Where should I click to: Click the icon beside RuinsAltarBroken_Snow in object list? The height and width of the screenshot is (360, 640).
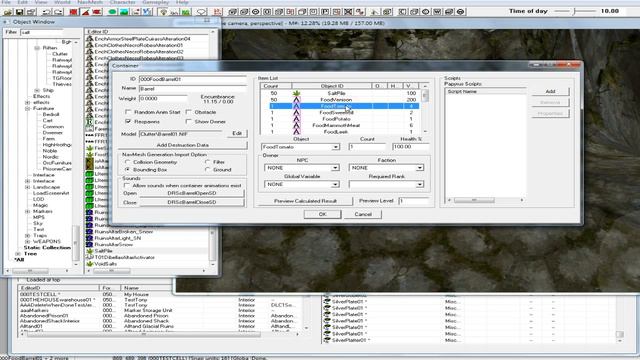point(89,231)
